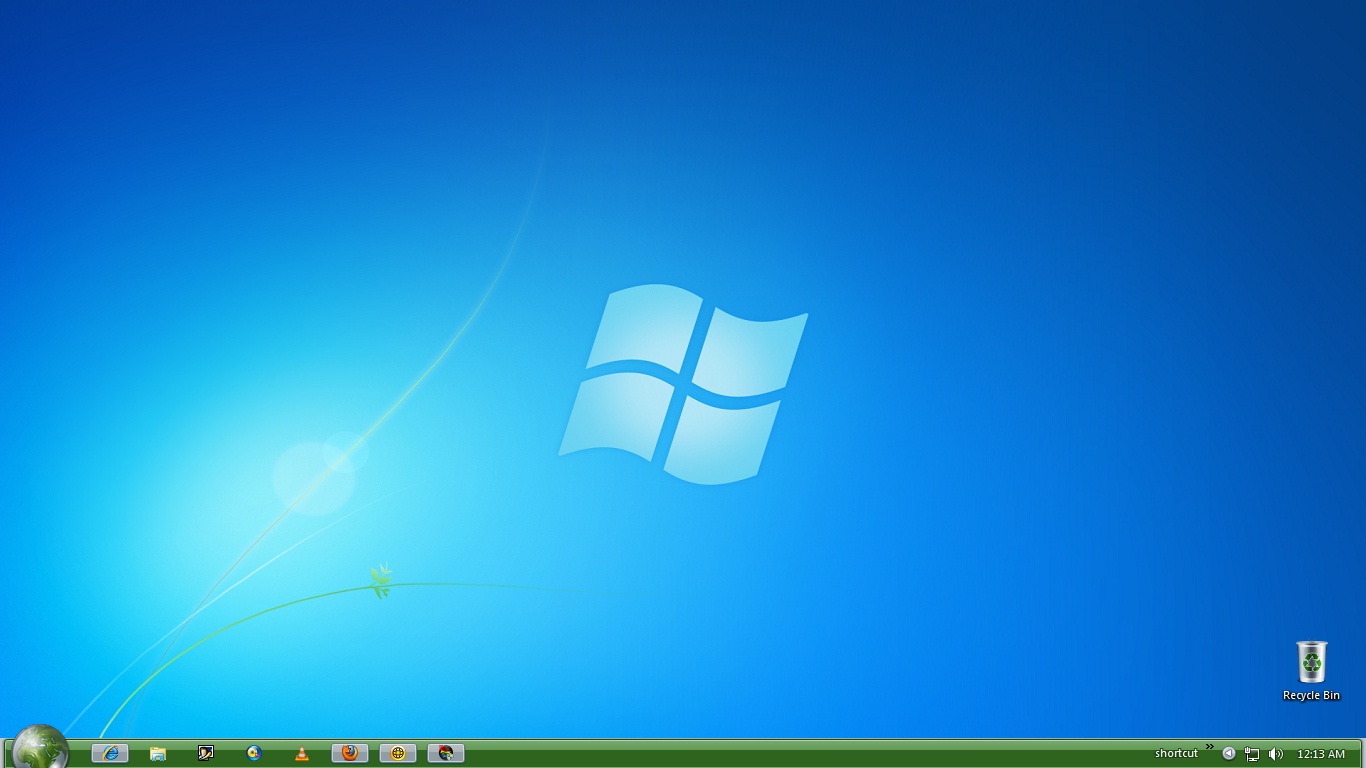
Task: Launch Windows Media Center disc icon
Action: (x=254, y=753)
